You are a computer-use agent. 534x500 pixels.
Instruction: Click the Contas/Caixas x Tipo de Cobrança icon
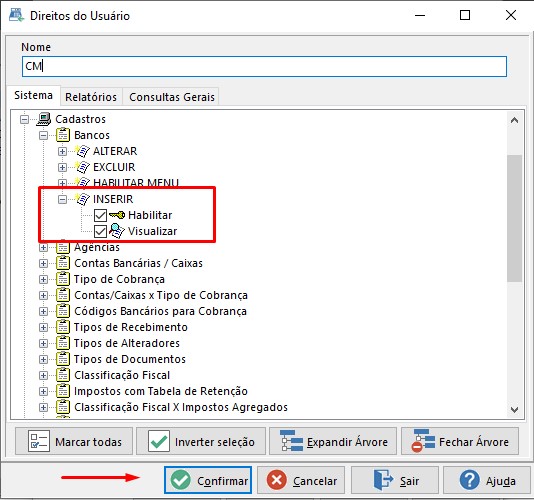click(x=63, y=295)
